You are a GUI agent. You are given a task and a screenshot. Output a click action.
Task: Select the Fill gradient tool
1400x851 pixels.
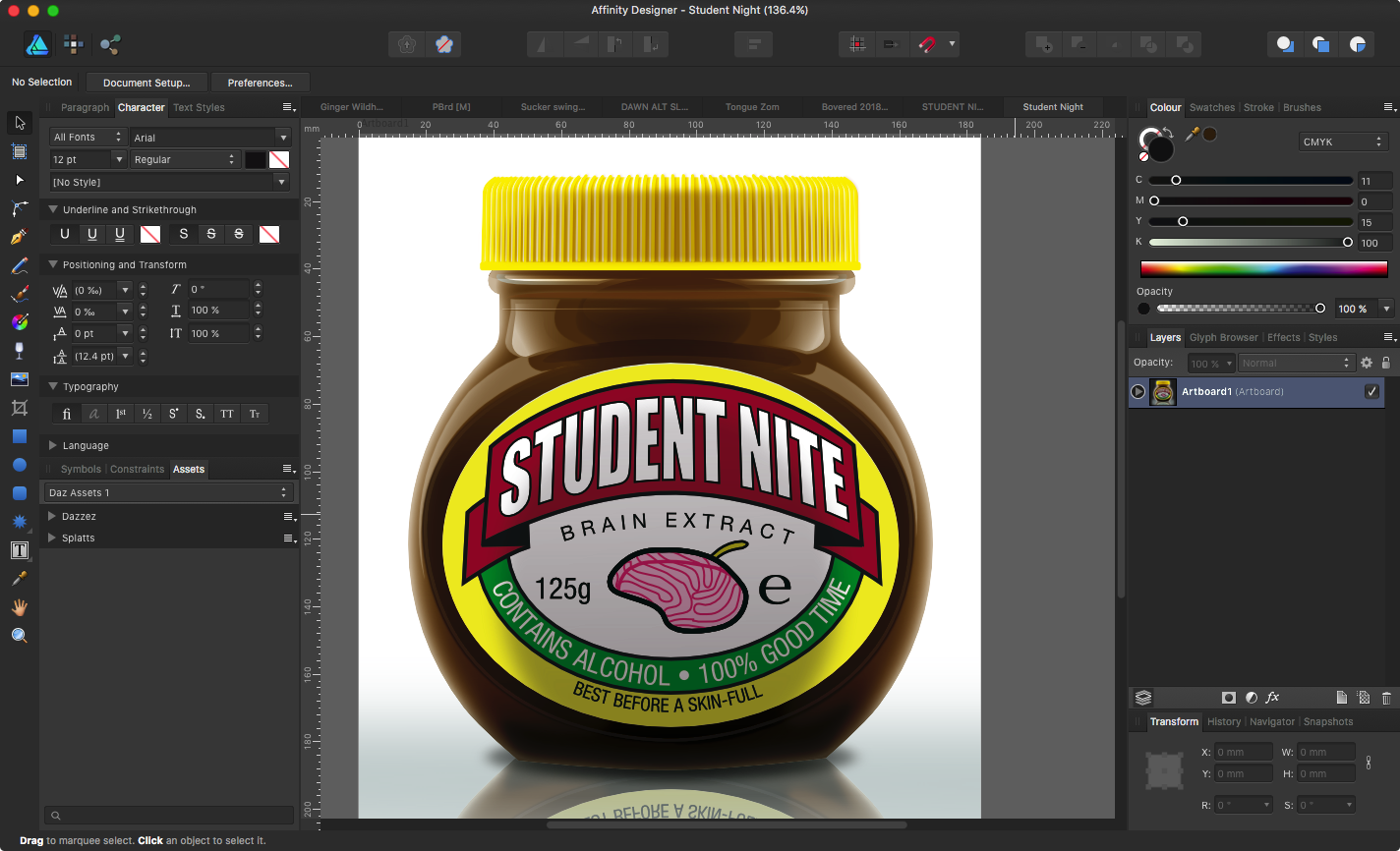point(20,322)
